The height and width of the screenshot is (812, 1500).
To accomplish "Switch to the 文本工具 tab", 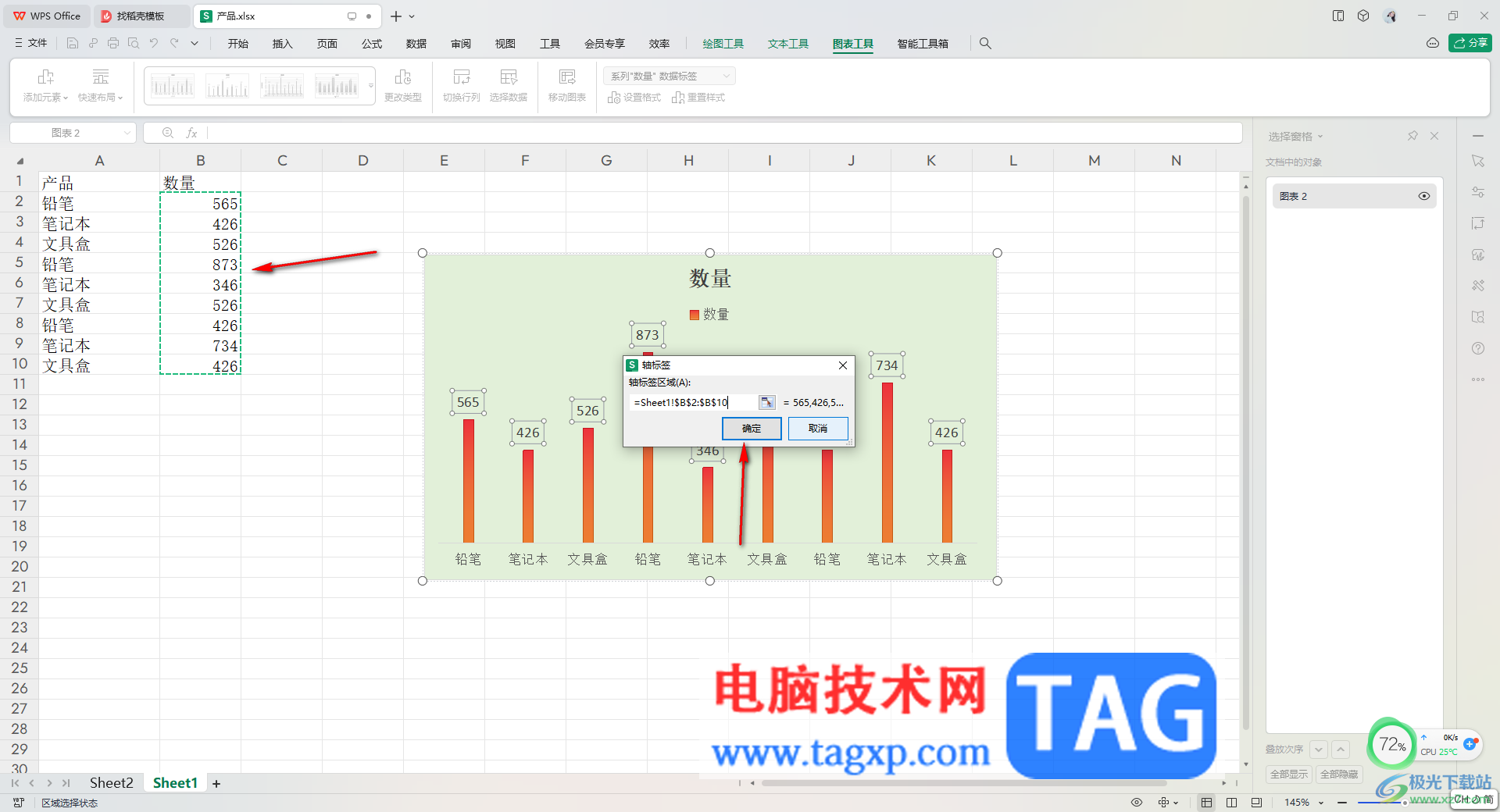I will pyautogui.click(x=787, y=44).
